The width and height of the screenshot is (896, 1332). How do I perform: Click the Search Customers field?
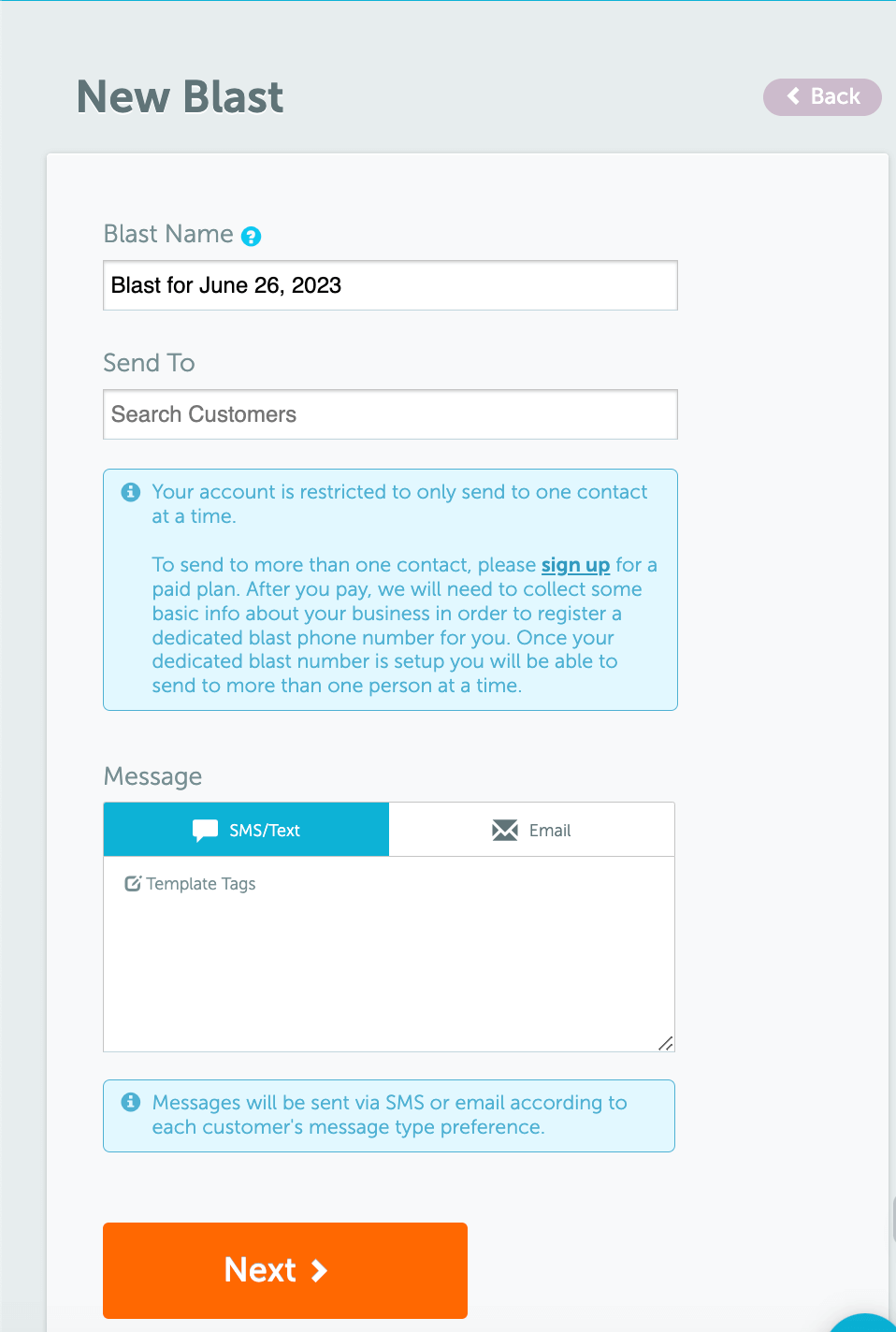[x=389, y=413]
